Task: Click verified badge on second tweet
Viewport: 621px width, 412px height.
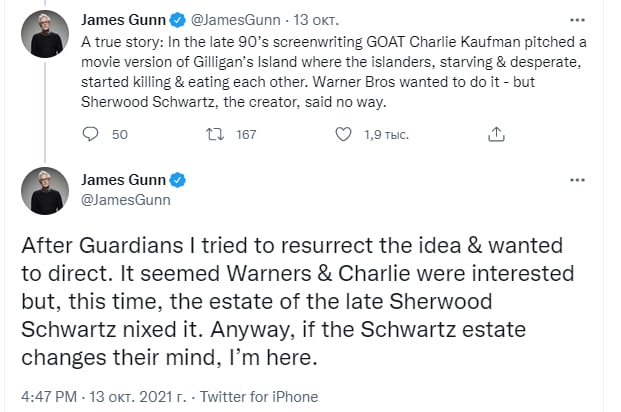Action: (x=178, y=181)
